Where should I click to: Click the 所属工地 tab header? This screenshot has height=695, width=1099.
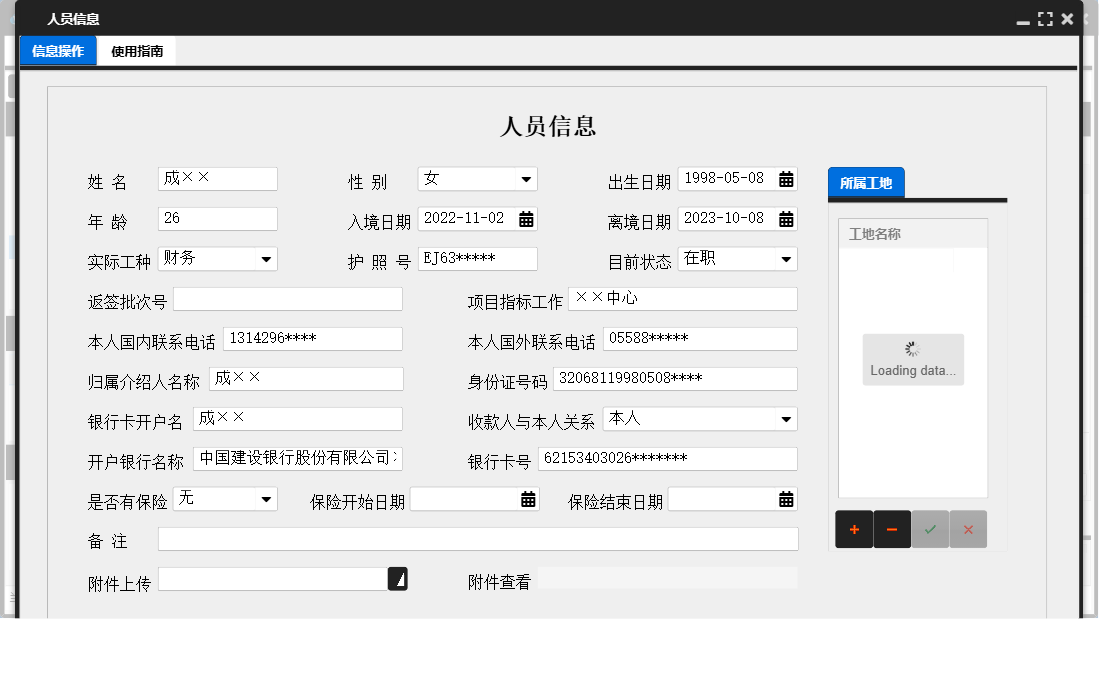point(865,182)
